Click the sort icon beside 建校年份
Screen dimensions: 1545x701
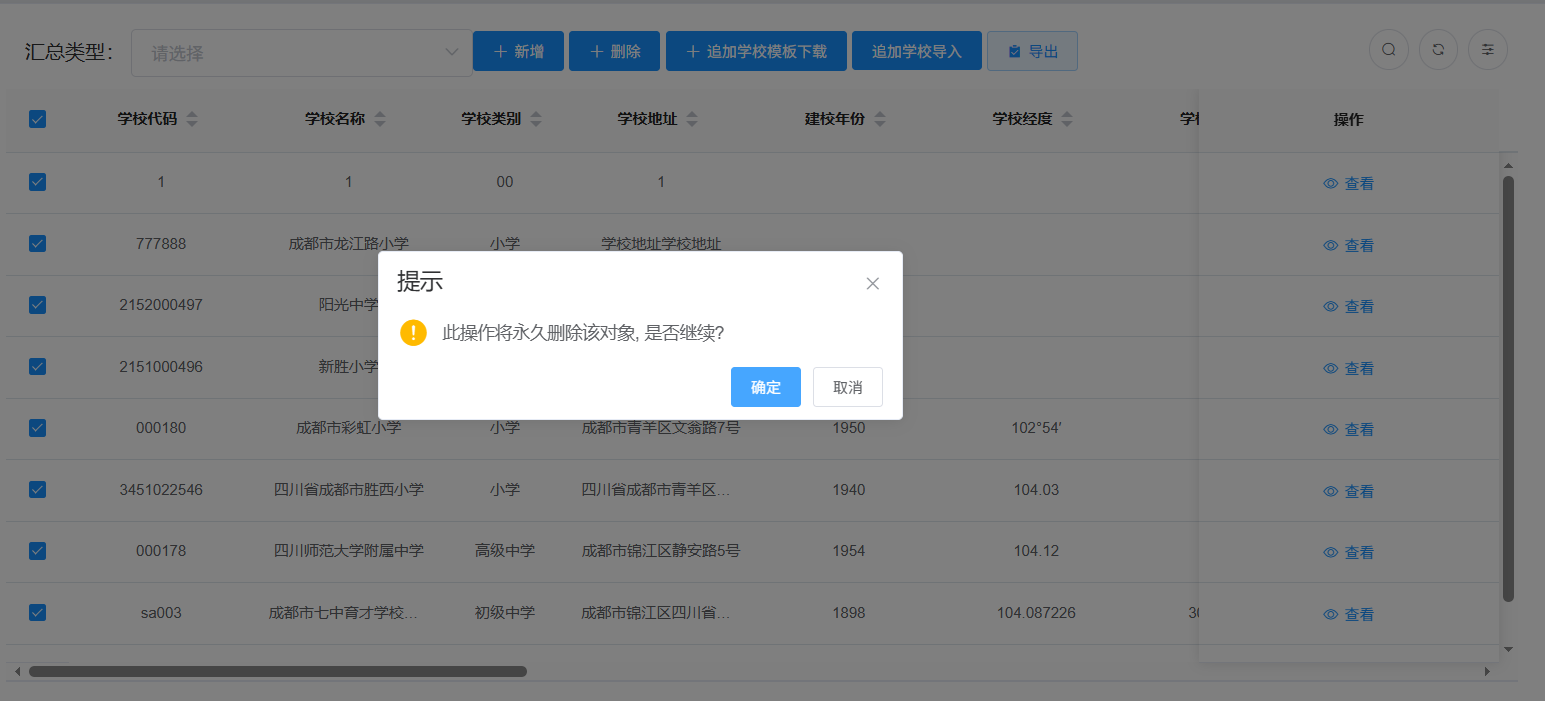pos(880,120)
